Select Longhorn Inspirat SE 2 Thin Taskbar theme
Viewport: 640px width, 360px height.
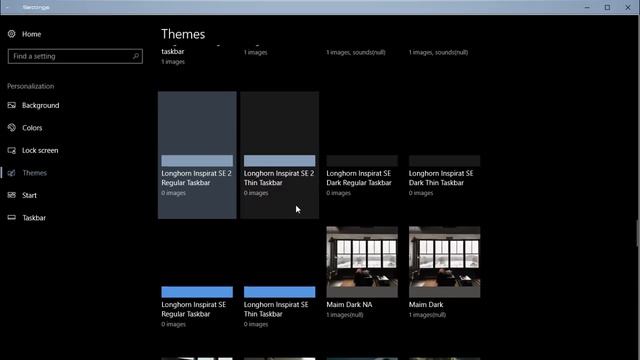[x=280, y=155]
